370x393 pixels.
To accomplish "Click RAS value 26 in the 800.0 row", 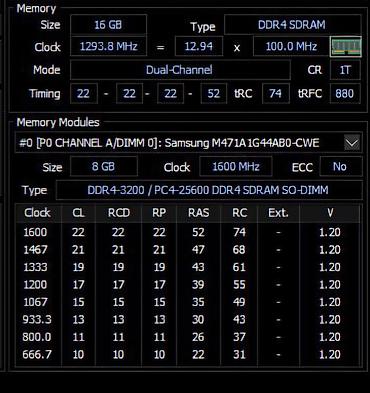I will (x=198, y=337).
